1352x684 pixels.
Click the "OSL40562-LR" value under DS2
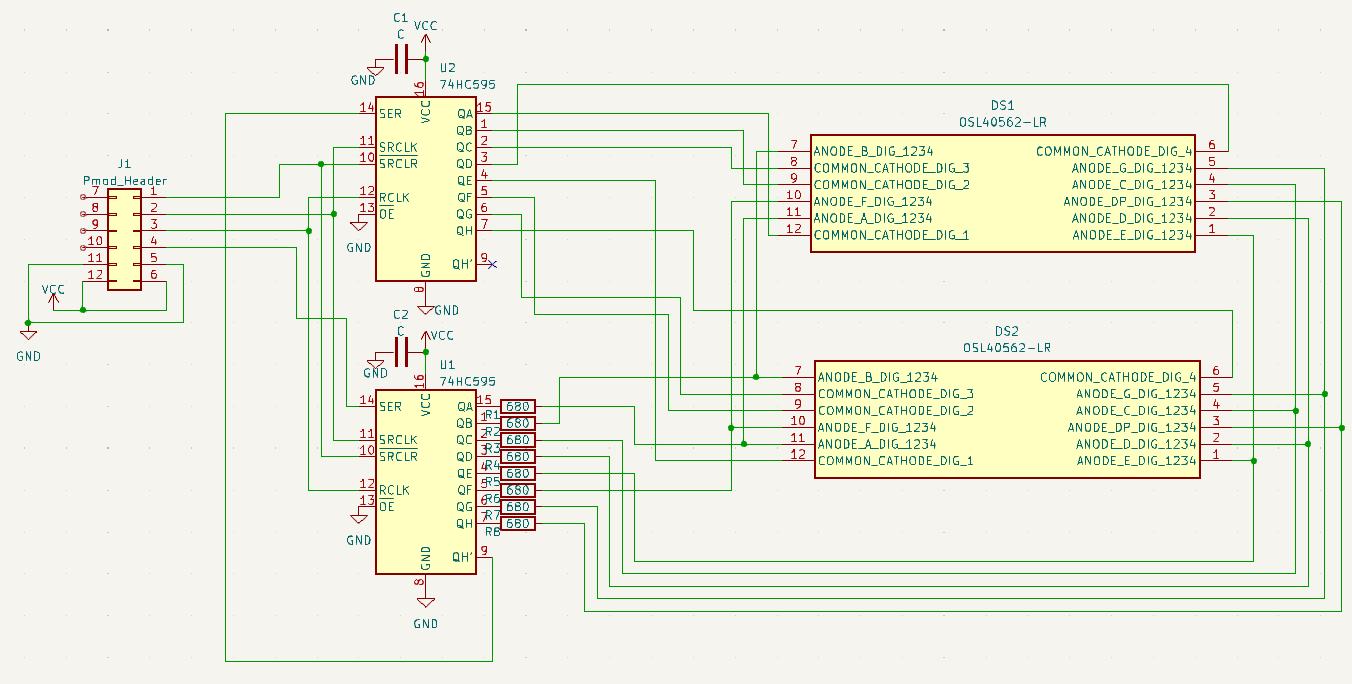[x=1006, y=348]
